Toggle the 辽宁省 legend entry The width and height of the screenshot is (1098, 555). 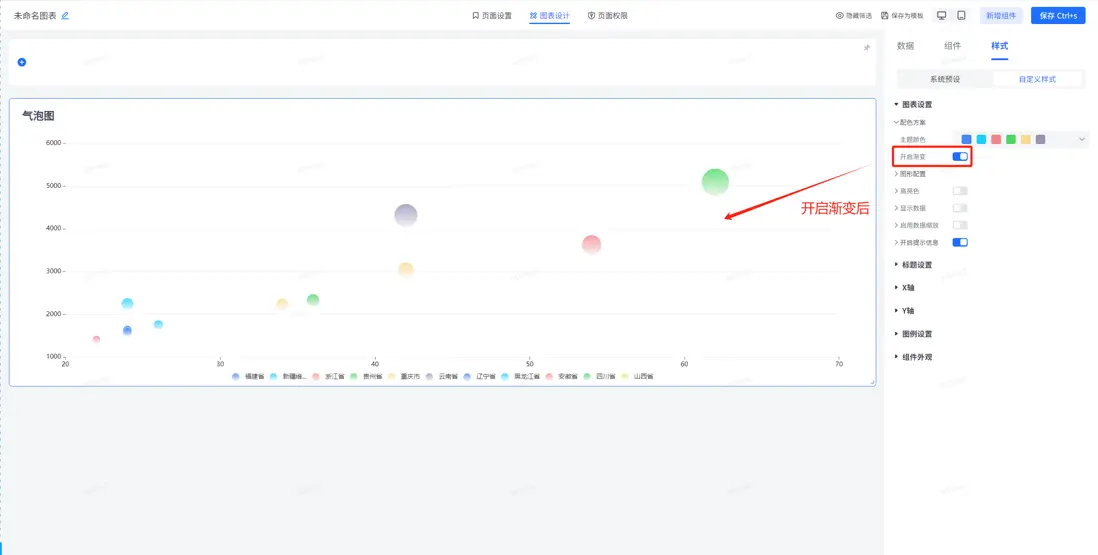click(x=480, y=377)
